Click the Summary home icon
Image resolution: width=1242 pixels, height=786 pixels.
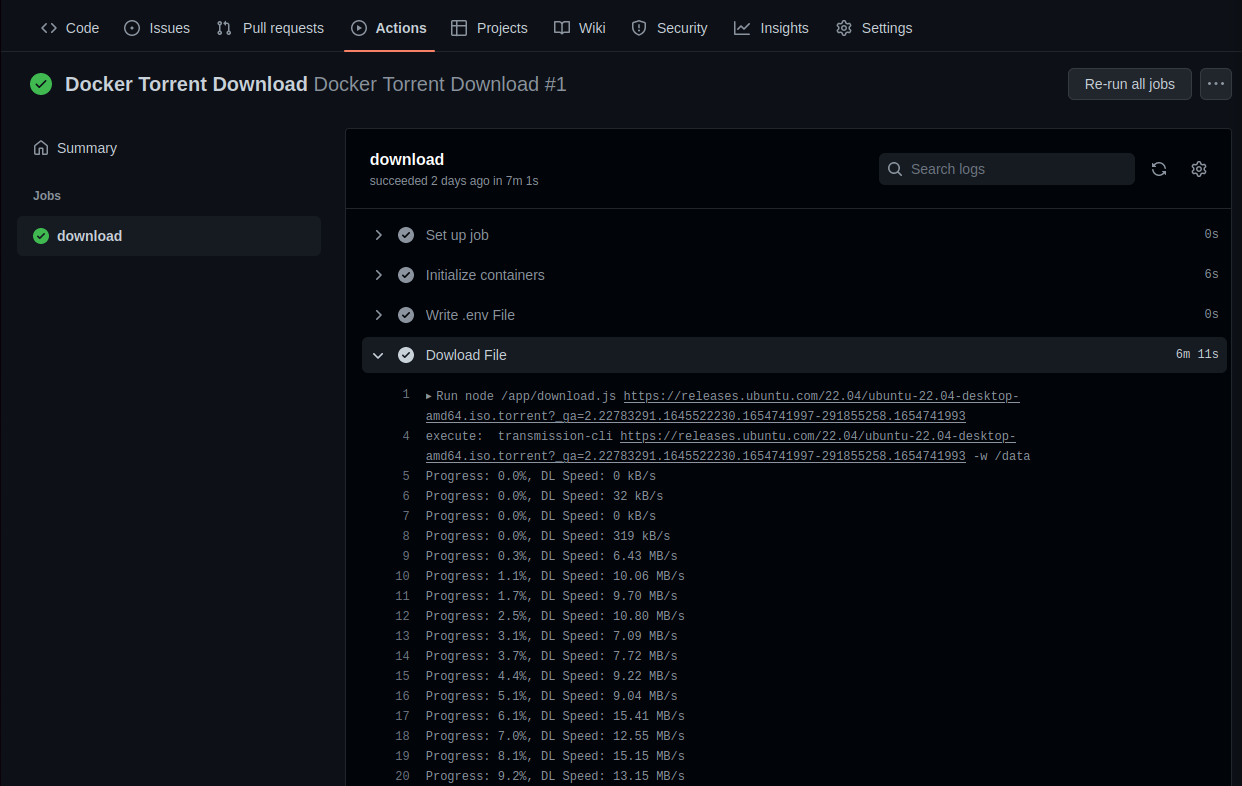(x=41, y=148)
